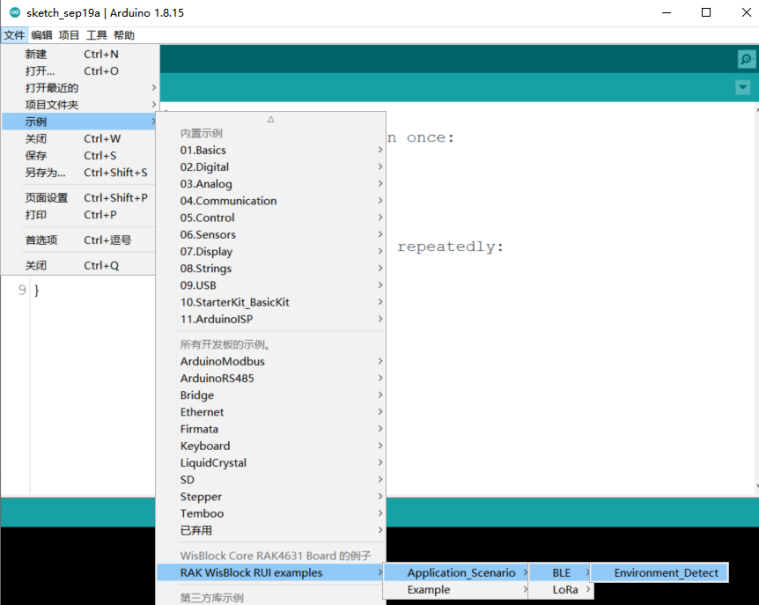Open 首选项 preferences entry
759x605 pixels.
pos(80,240)
